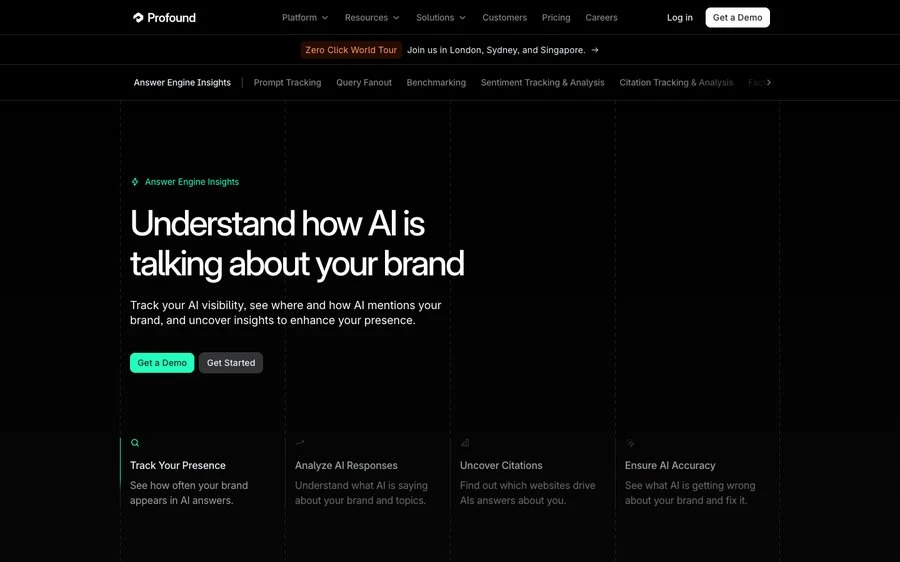This screenshot has width=900, height=562.
Task: Click the white Get a Demo header button
Action: (x=738, y=18)
